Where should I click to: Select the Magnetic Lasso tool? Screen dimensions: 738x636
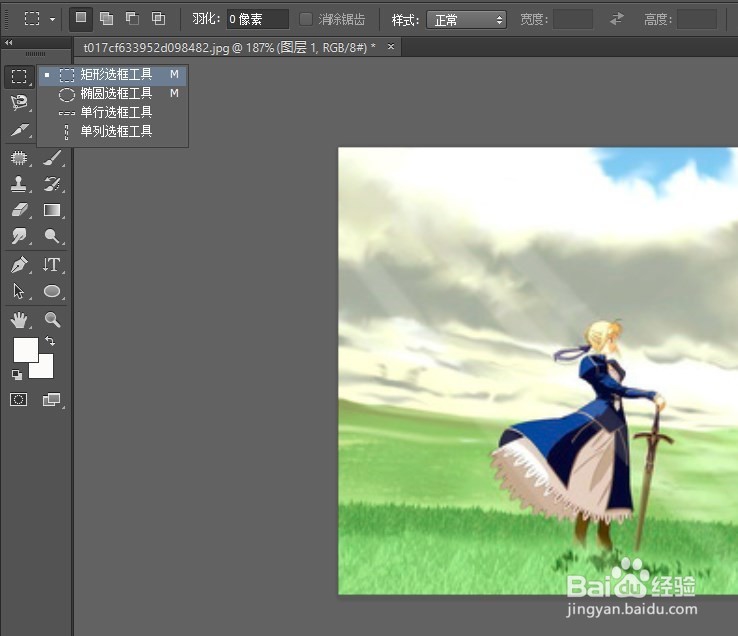pos(19,102)
